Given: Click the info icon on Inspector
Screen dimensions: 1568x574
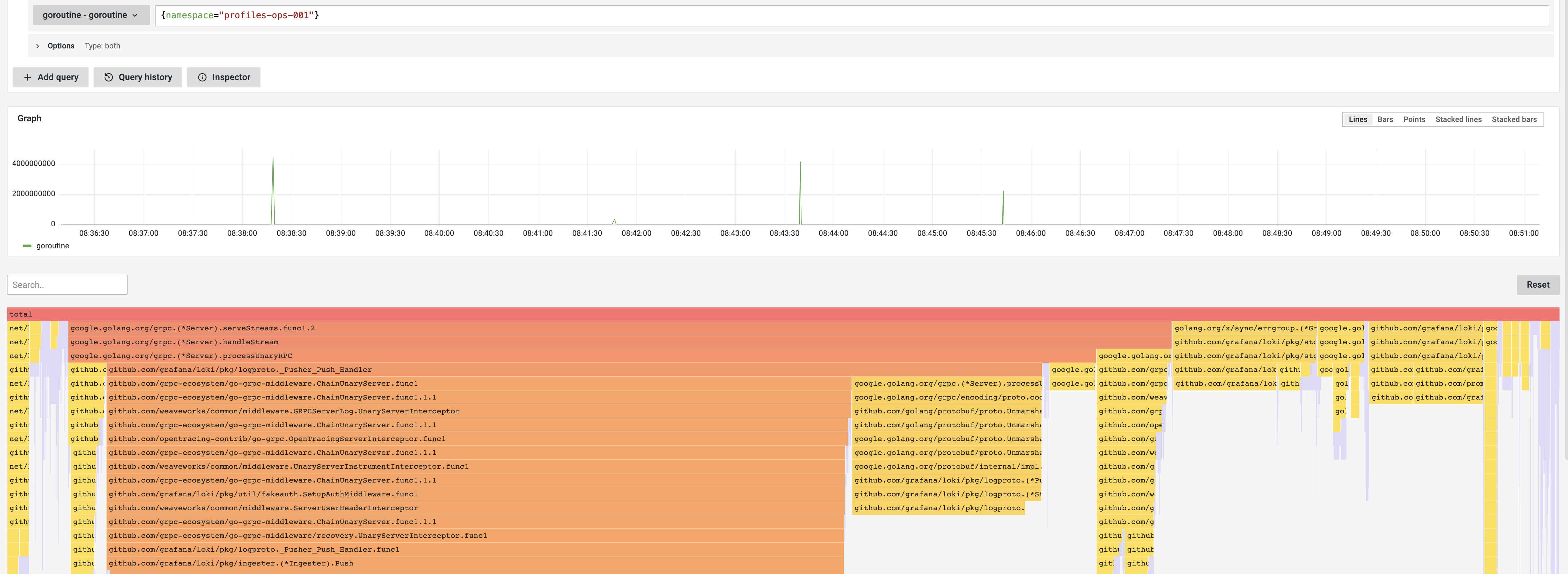Looking at the screenshot, I should point(202,77).
